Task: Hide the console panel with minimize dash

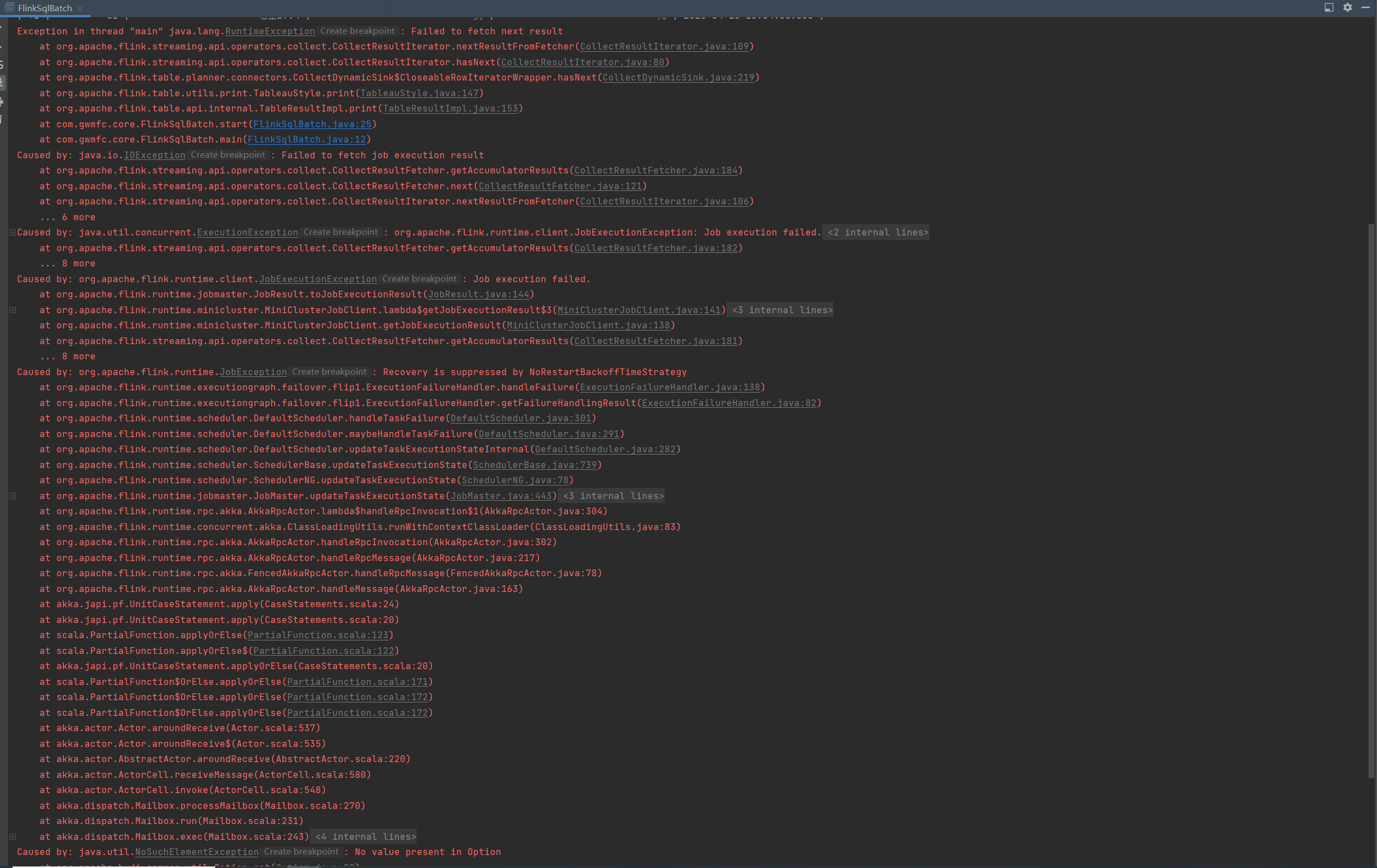Action: tap(1366, 7)
